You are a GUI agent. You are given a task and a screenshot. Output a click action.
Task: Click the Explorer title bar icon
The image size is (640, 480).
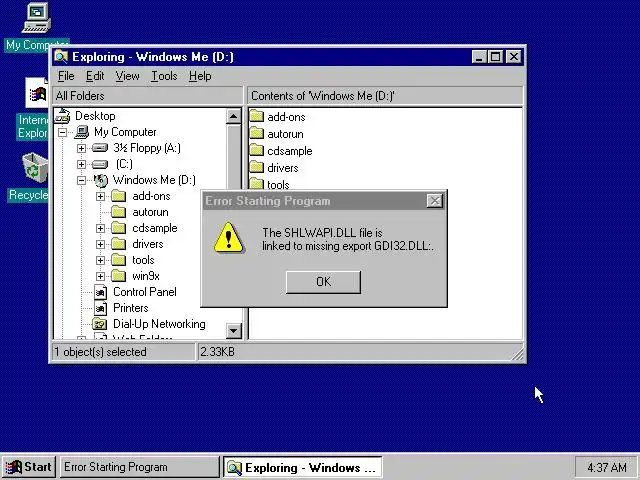tap(61, 57)
